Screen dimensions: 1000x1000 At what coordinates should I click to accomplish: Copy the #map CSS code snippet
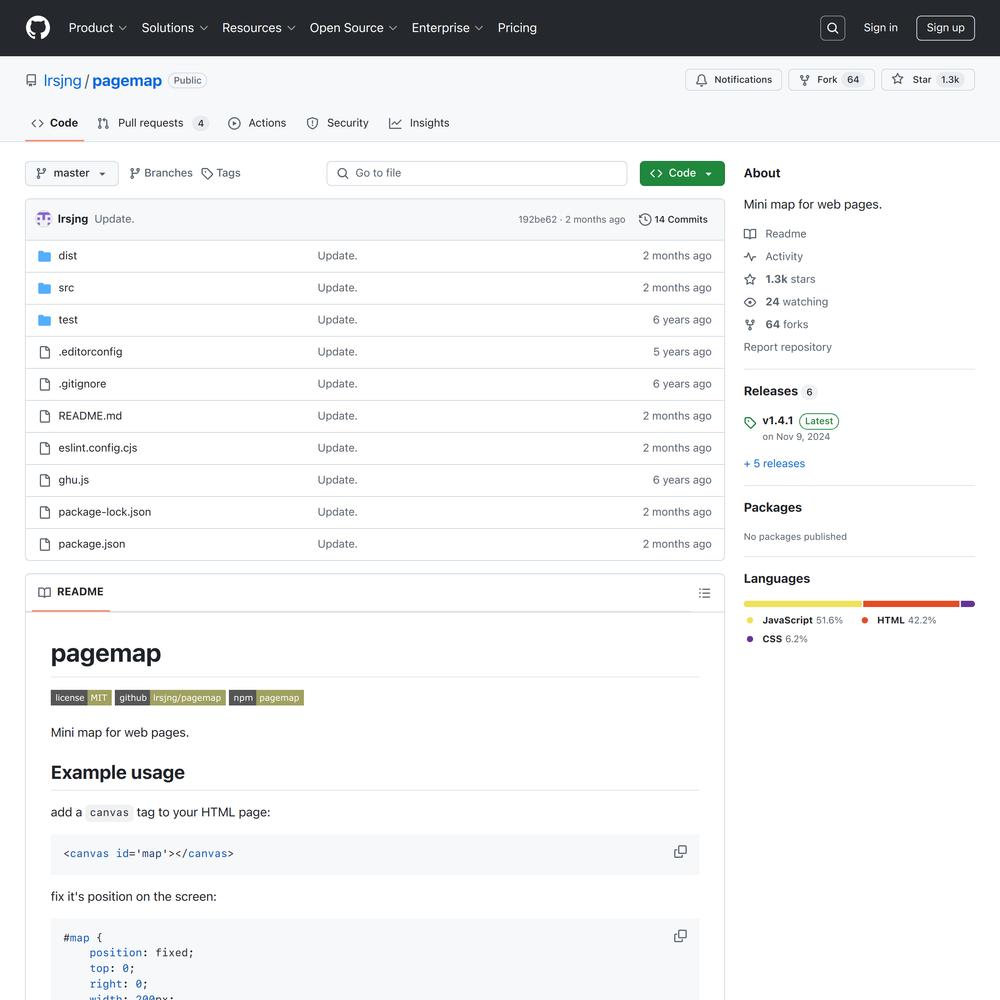(680, 936)
